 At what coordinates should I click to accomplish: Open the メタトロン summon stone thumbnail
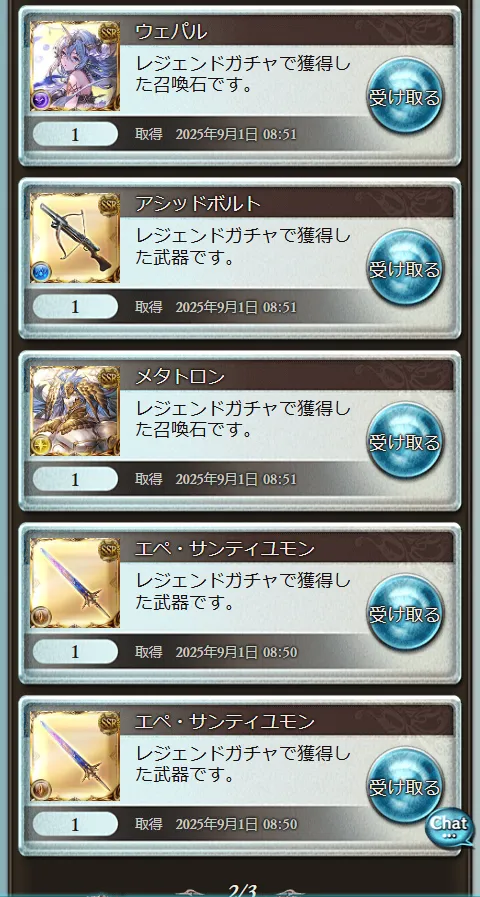click(75, 411)
